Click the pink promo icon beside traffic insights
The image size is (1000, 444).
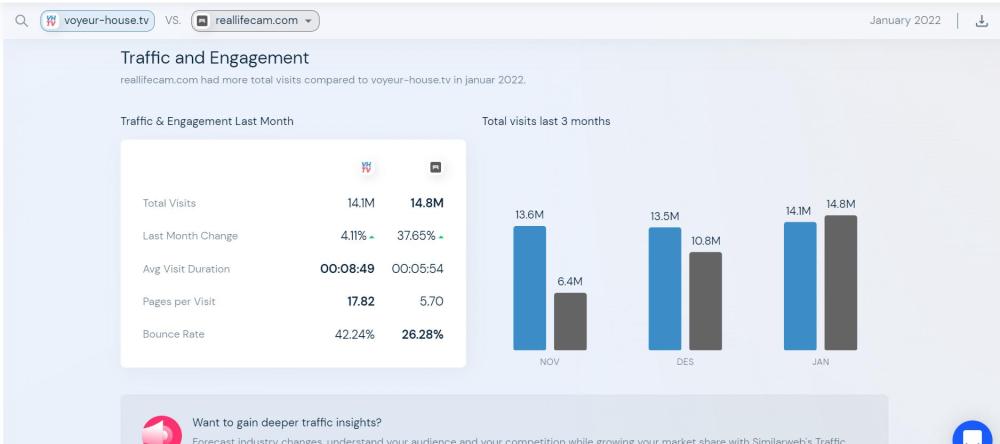[159, 430]
